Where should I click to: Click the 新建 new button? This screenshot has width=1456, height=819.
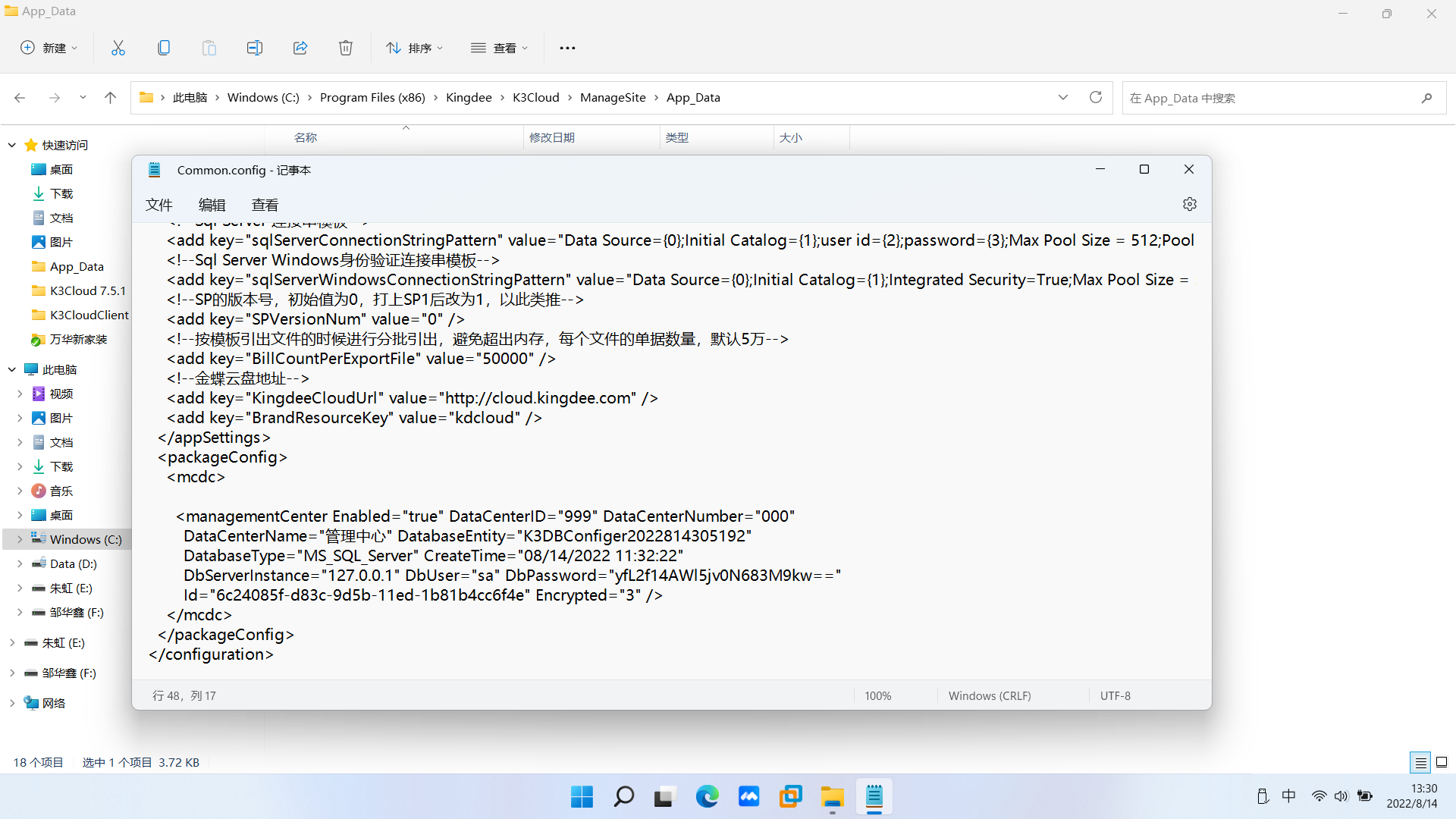pyautogui.click(x=49, y=48)
